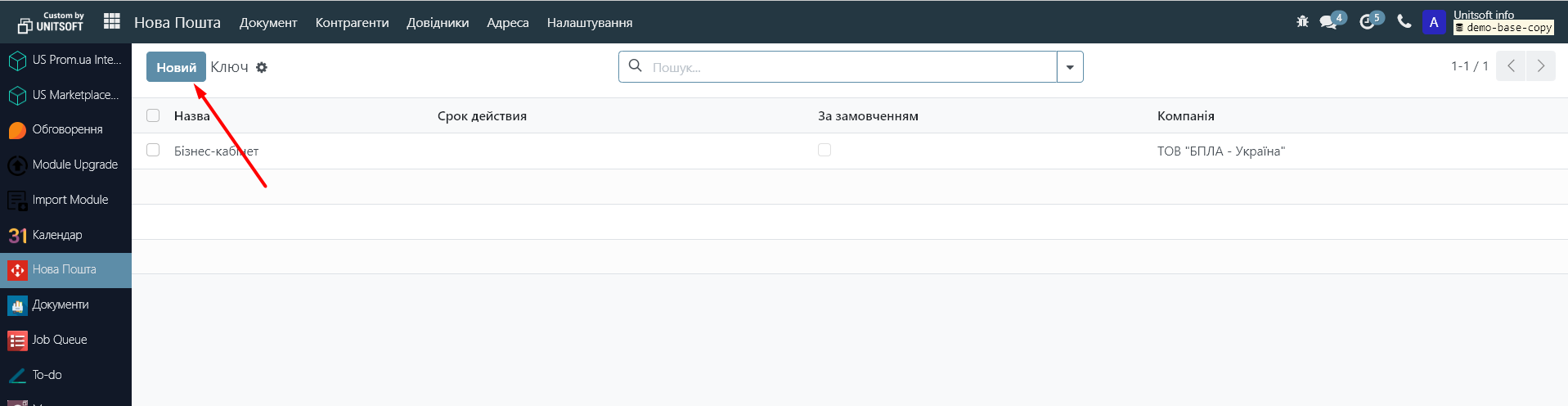
Task: Open Обговорення app in sidebar
Action: click(65, 129)
